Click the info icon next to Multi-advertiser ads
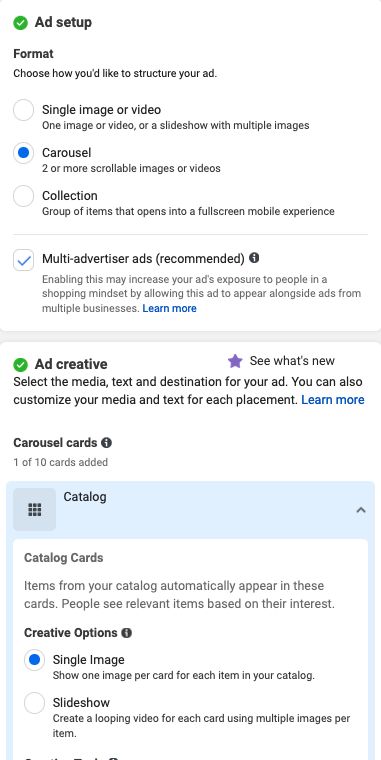Viewport: 381px width, 760px height. click(x=254, y=258)
